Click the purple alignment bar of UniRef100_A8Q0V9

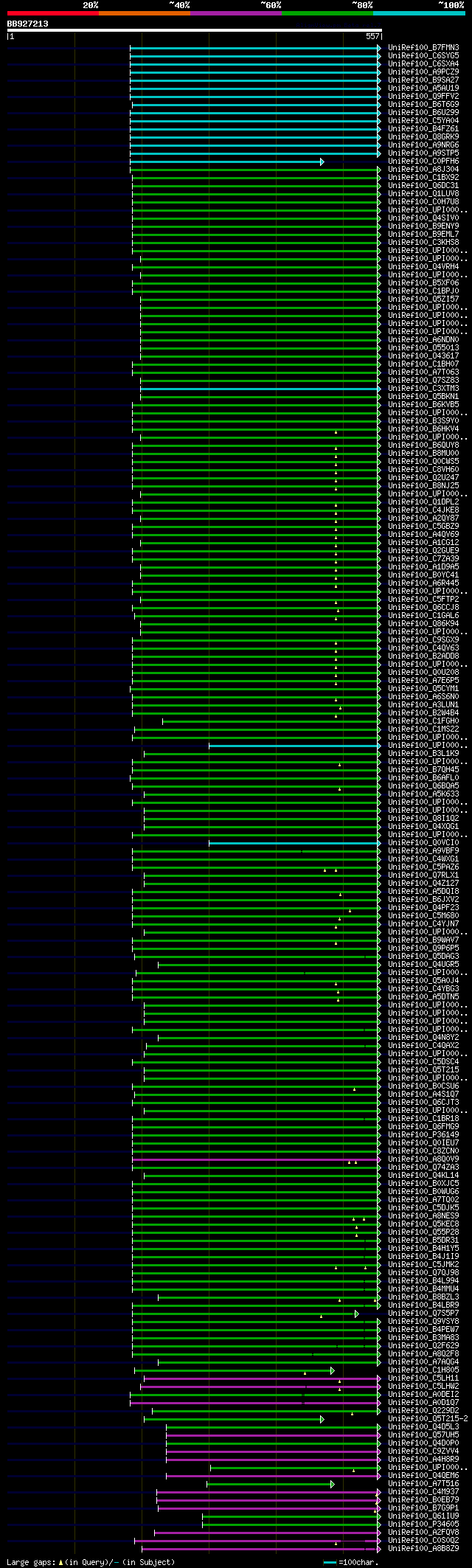point(257,1159)
